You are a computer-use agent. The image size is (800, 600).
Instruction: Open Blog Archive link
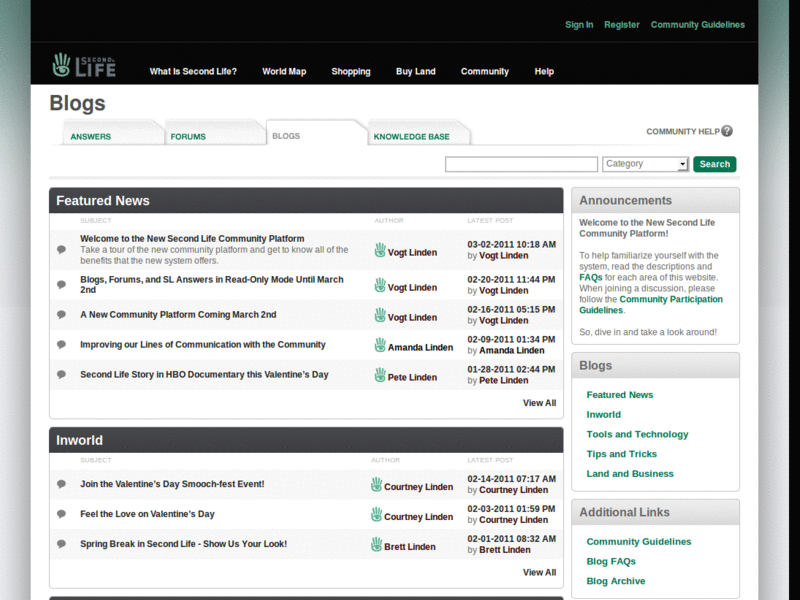[616, 581]
